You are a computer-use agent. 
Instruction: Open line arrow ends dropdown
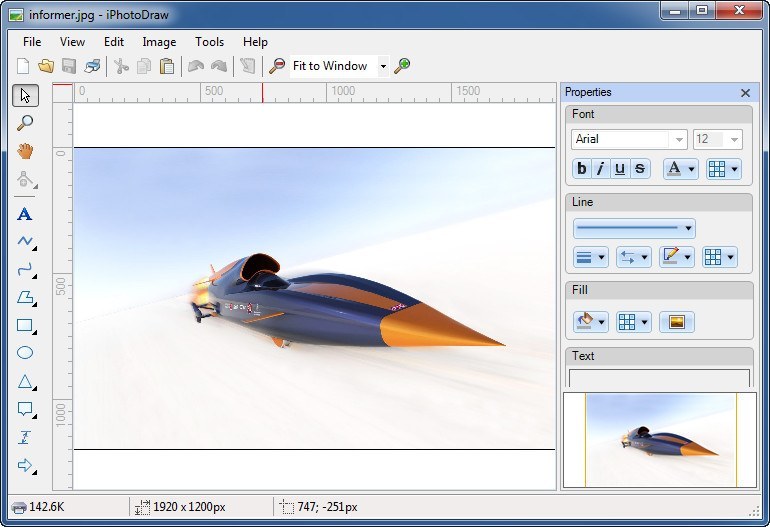click(633, 257)
